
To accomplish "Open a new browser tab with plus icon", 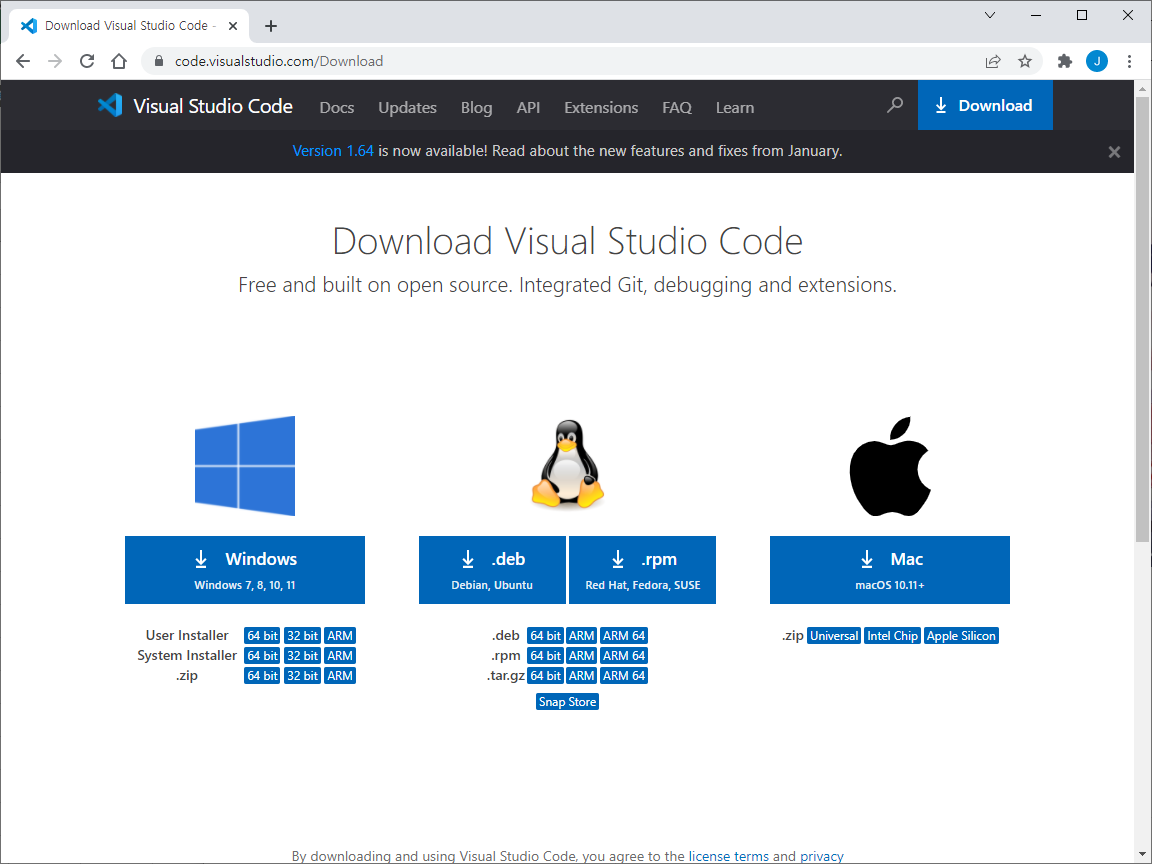I will point(271,26).
